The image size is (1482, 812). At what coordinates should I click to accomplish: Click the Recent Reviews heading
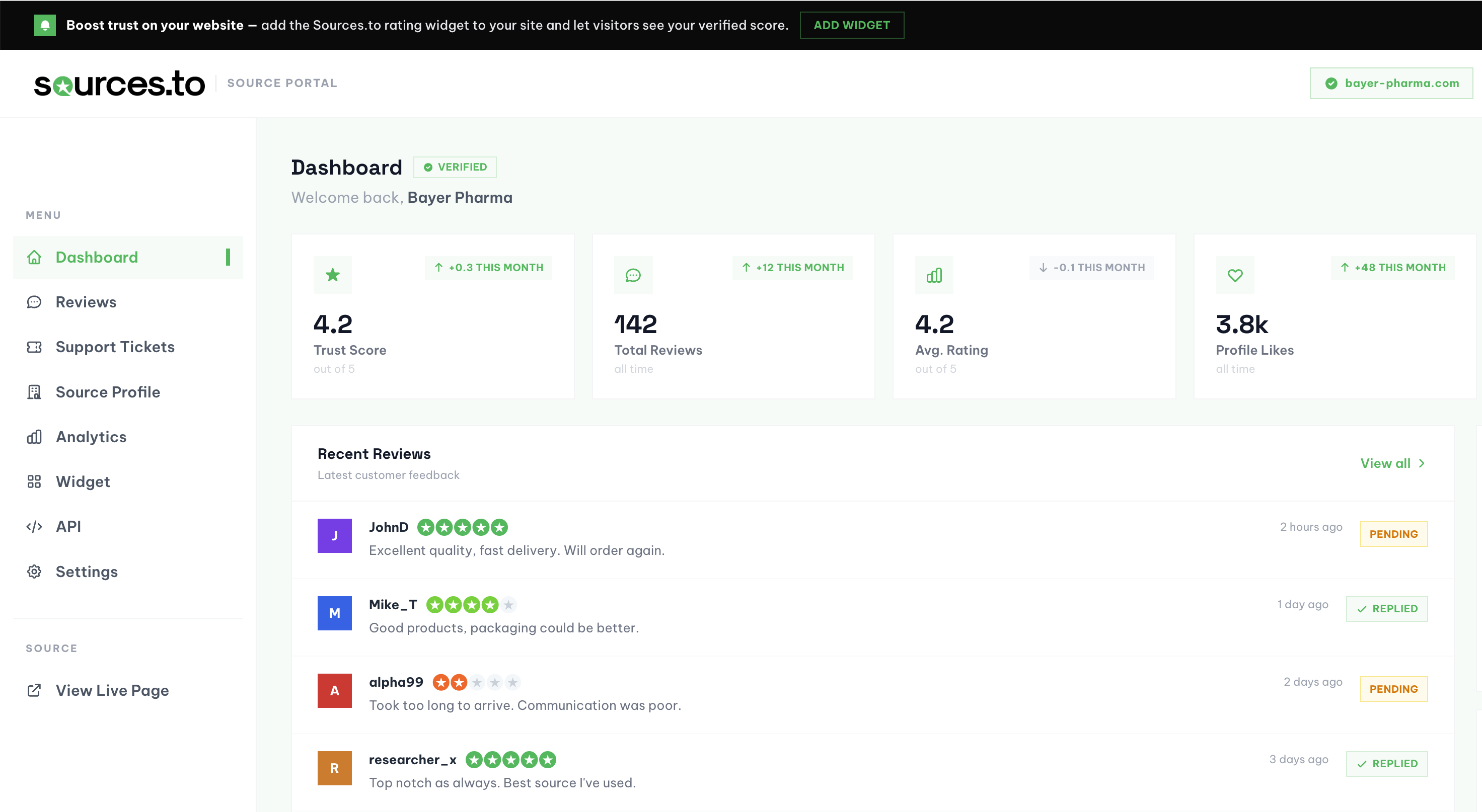click(x=374, y=454)
